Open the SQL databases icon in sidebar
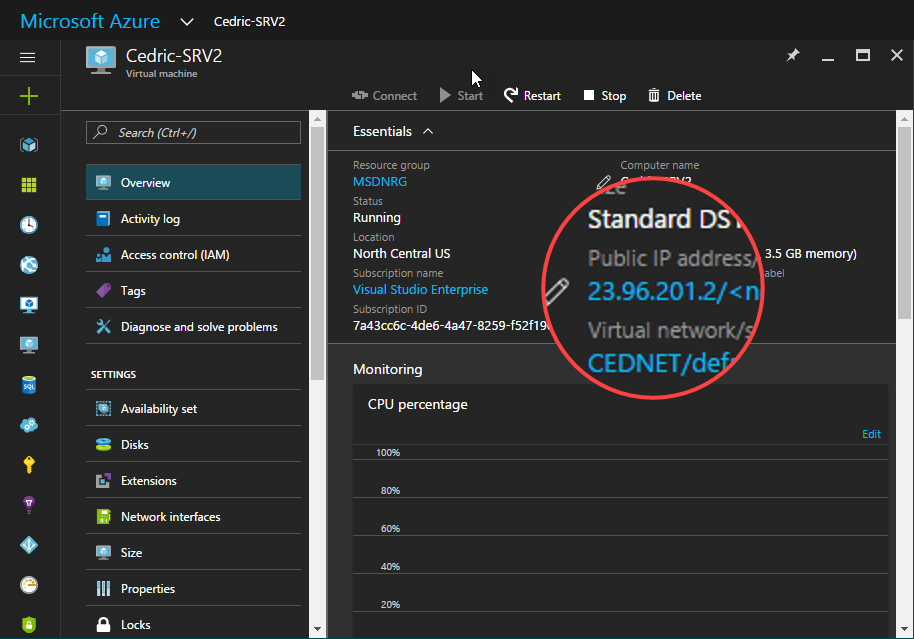Screen dimensions: 914x639 pyautogui.click(x=29, y=385)
